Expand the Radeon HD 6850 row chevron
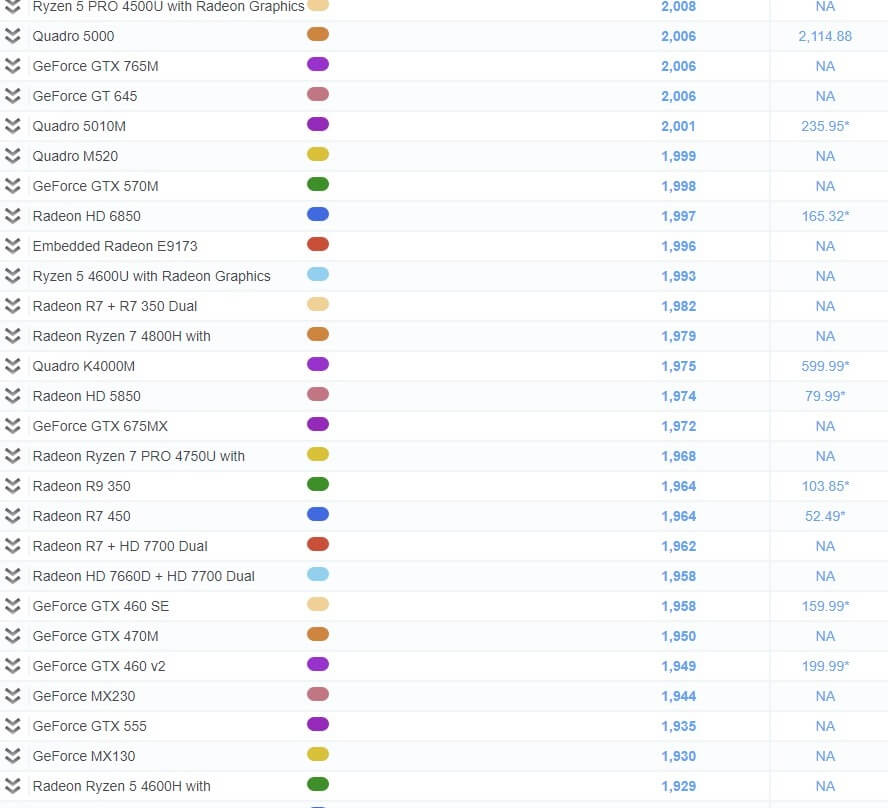Viewport: 888px width, 808px height. [12, 216]
